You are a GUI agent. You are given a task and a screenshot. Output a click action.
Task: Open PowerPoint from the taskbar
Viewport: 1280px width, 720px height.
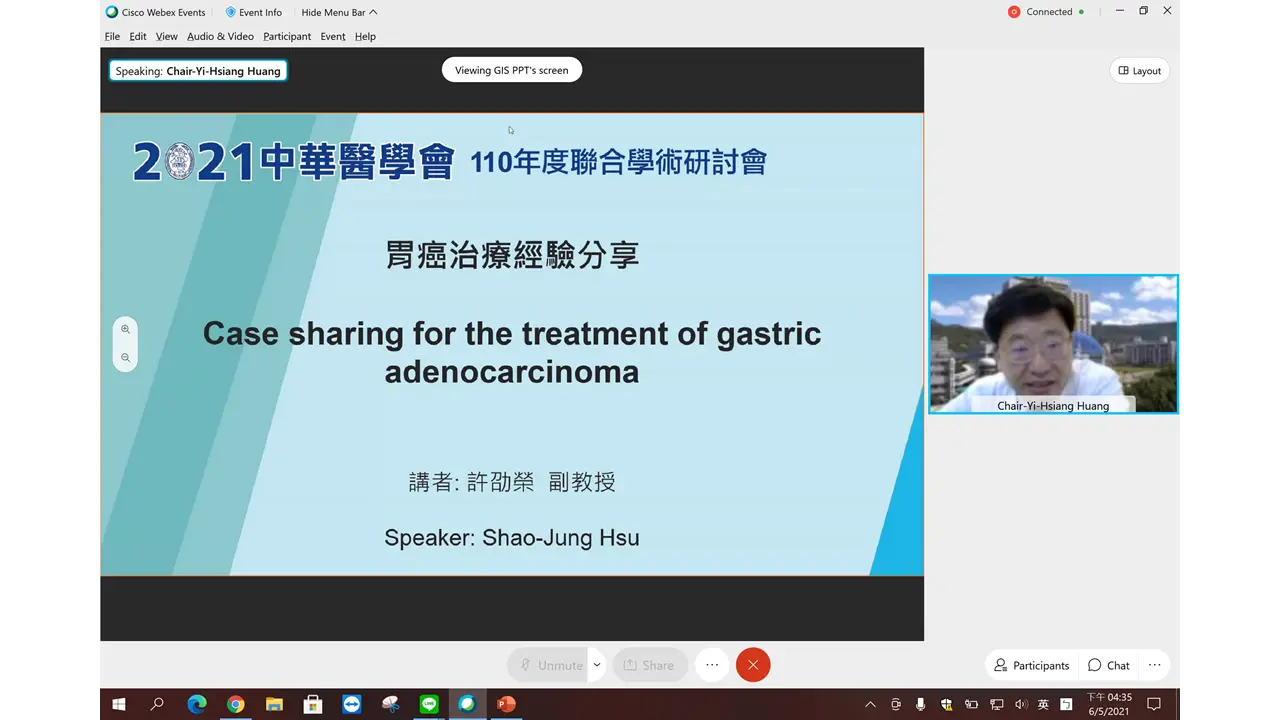(x=506, y=704)
